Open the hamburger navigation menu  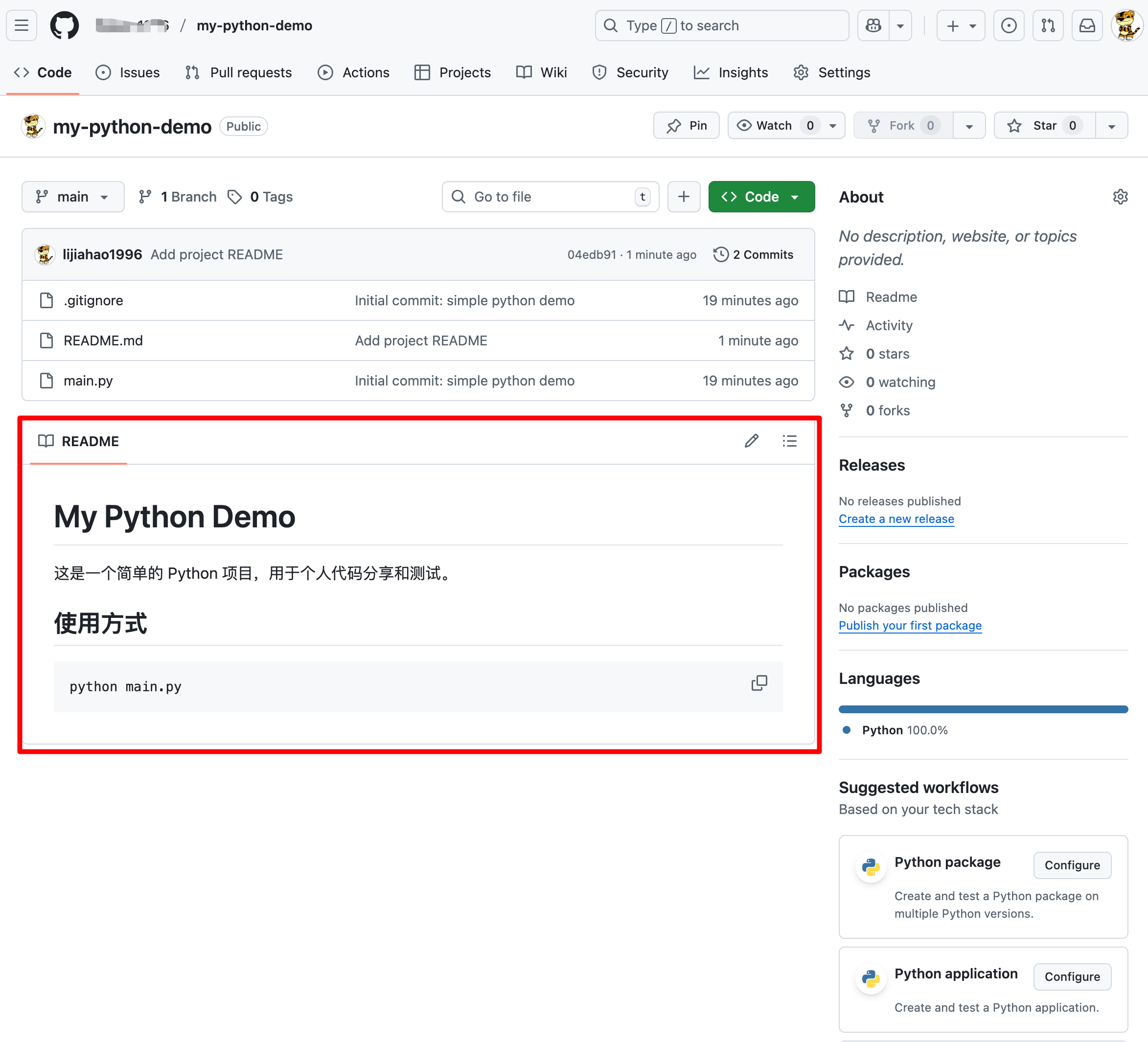(22, 25)
